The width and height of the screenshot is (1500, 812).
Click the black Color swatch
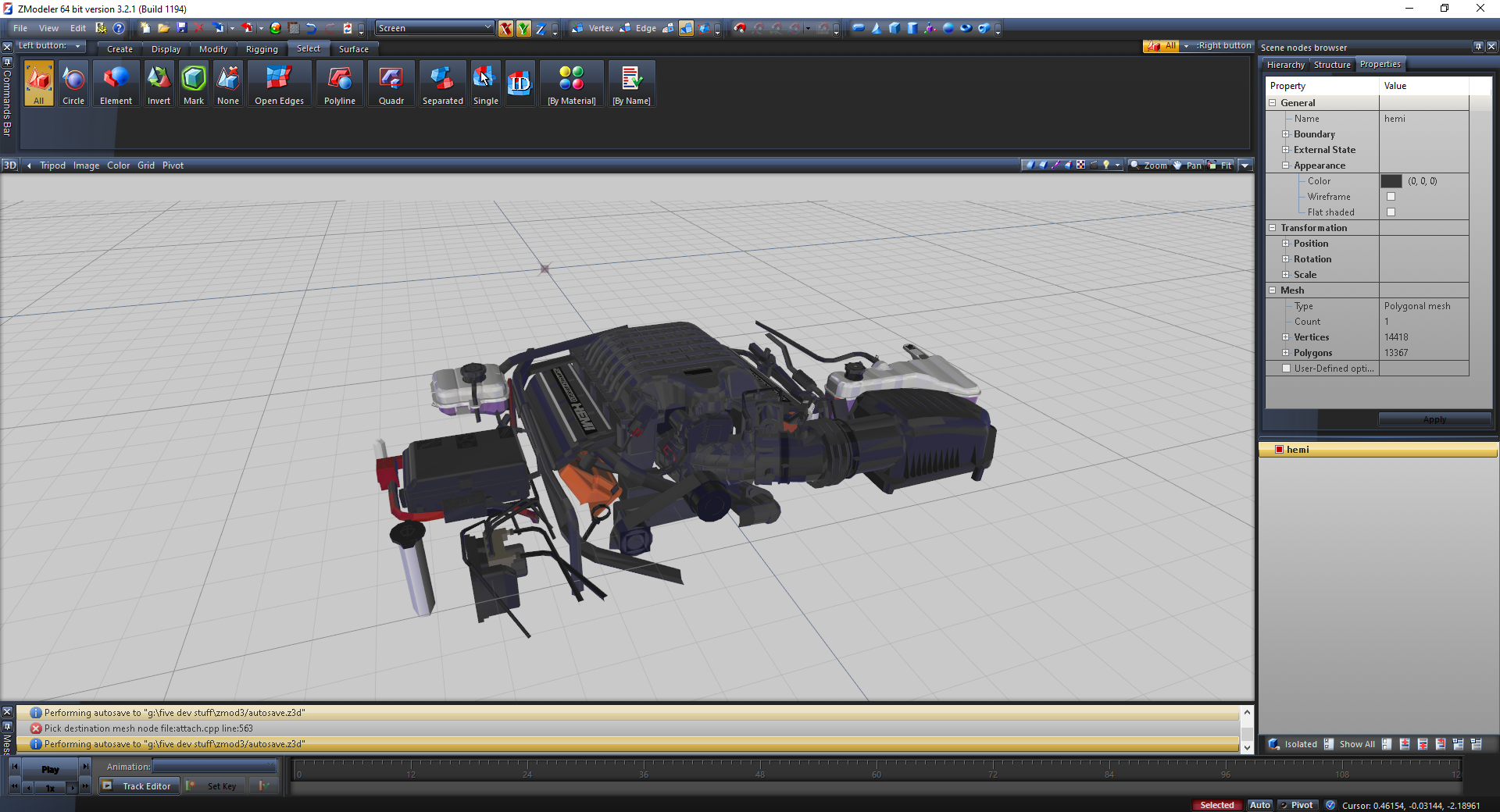click(1391, 181)
